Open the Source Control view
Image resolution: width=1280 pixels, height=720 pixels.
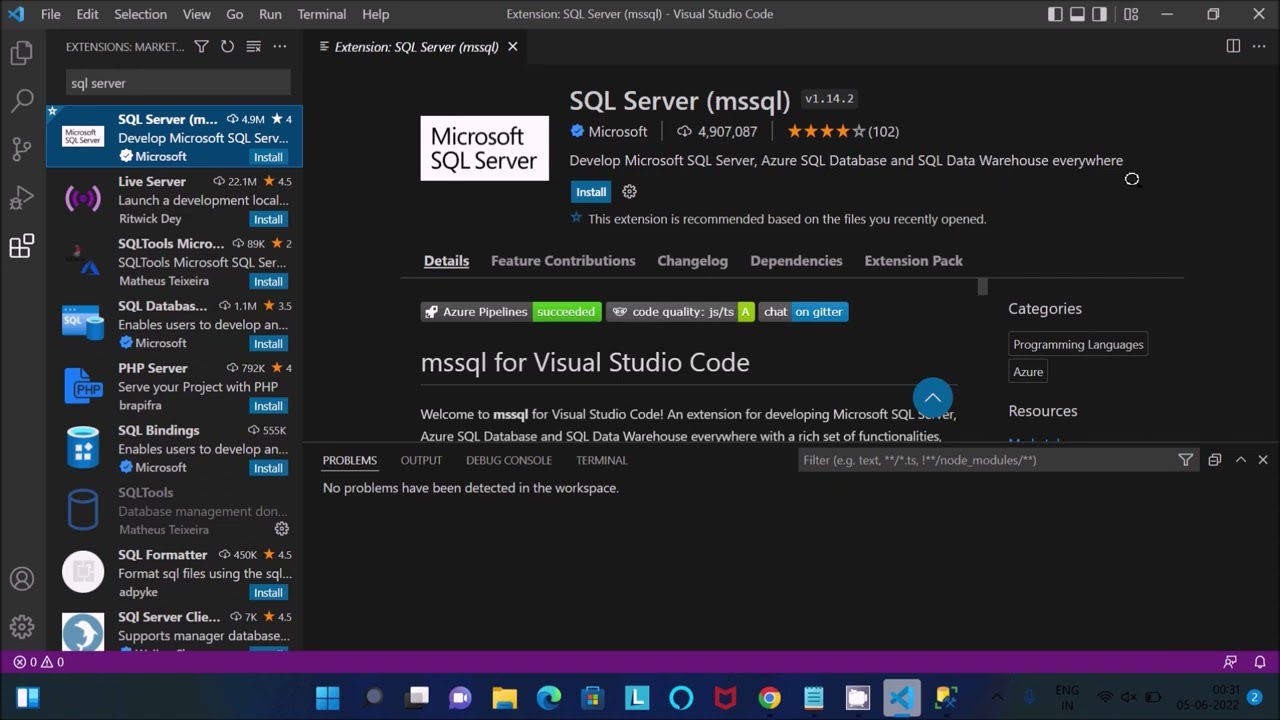tap(22, 149)
